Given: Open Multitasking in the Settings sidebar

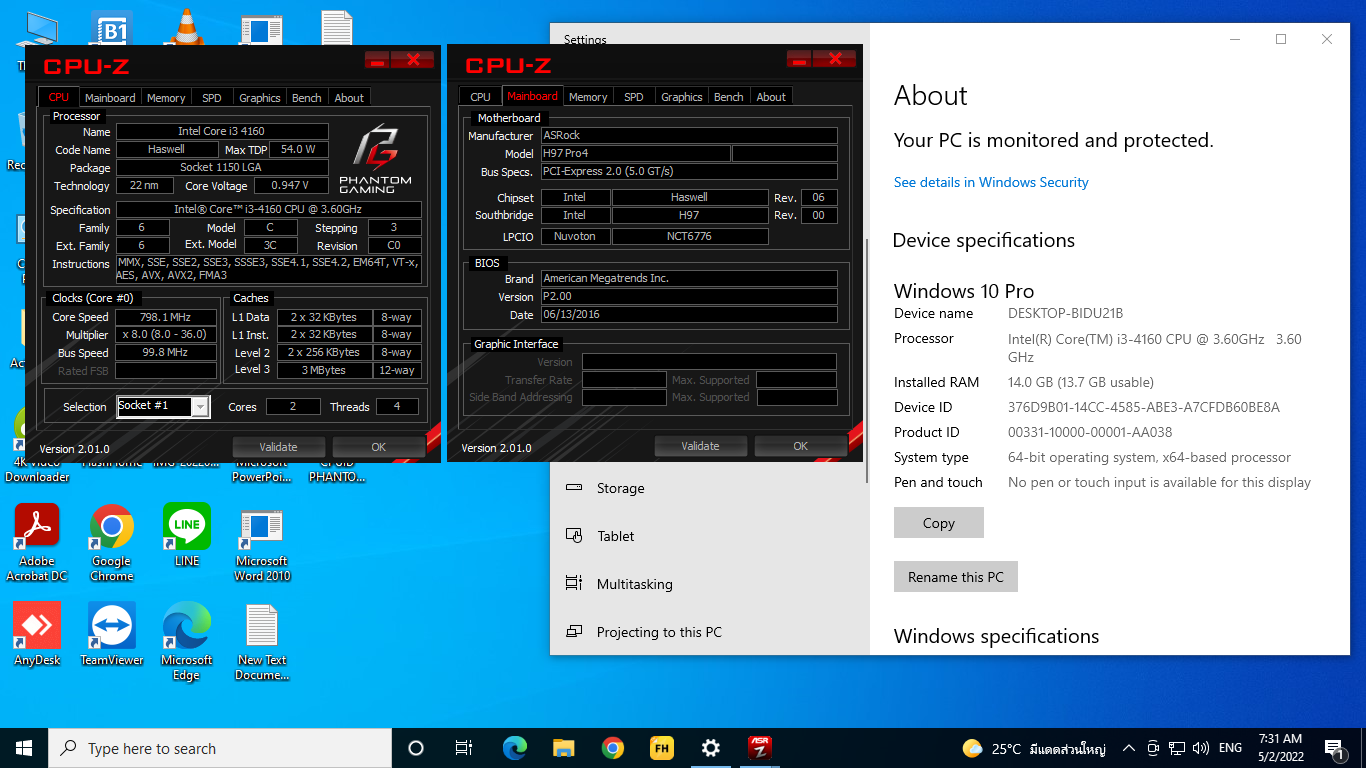Looking at the screenshot, I should pos(634,584).
